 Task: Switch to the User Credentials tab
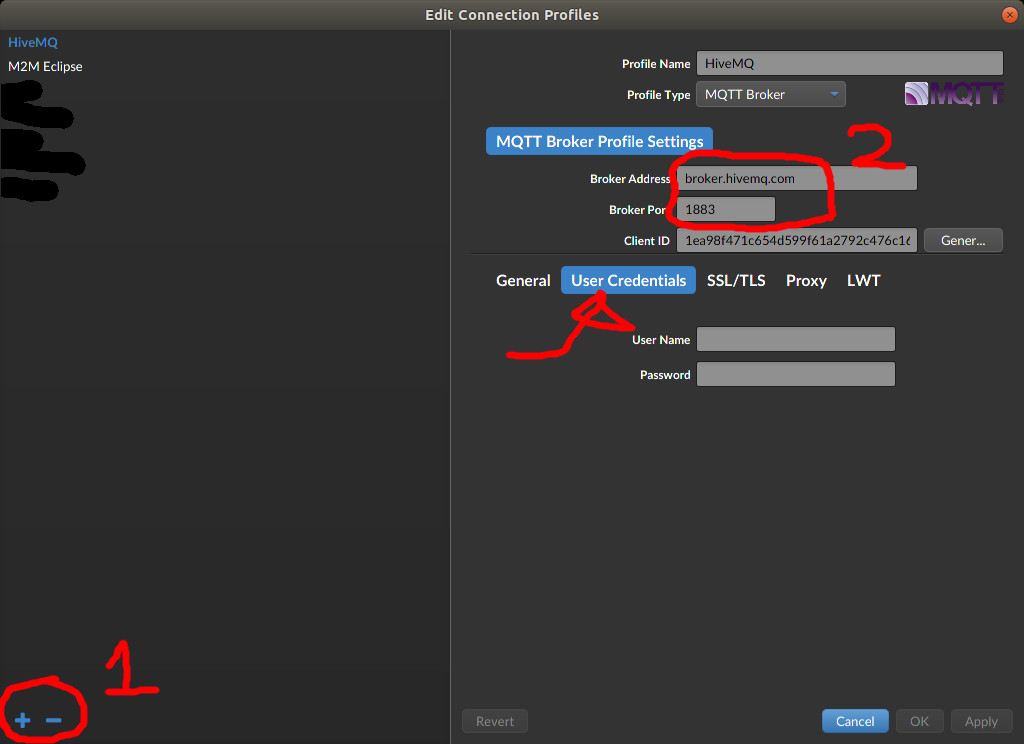628,280
